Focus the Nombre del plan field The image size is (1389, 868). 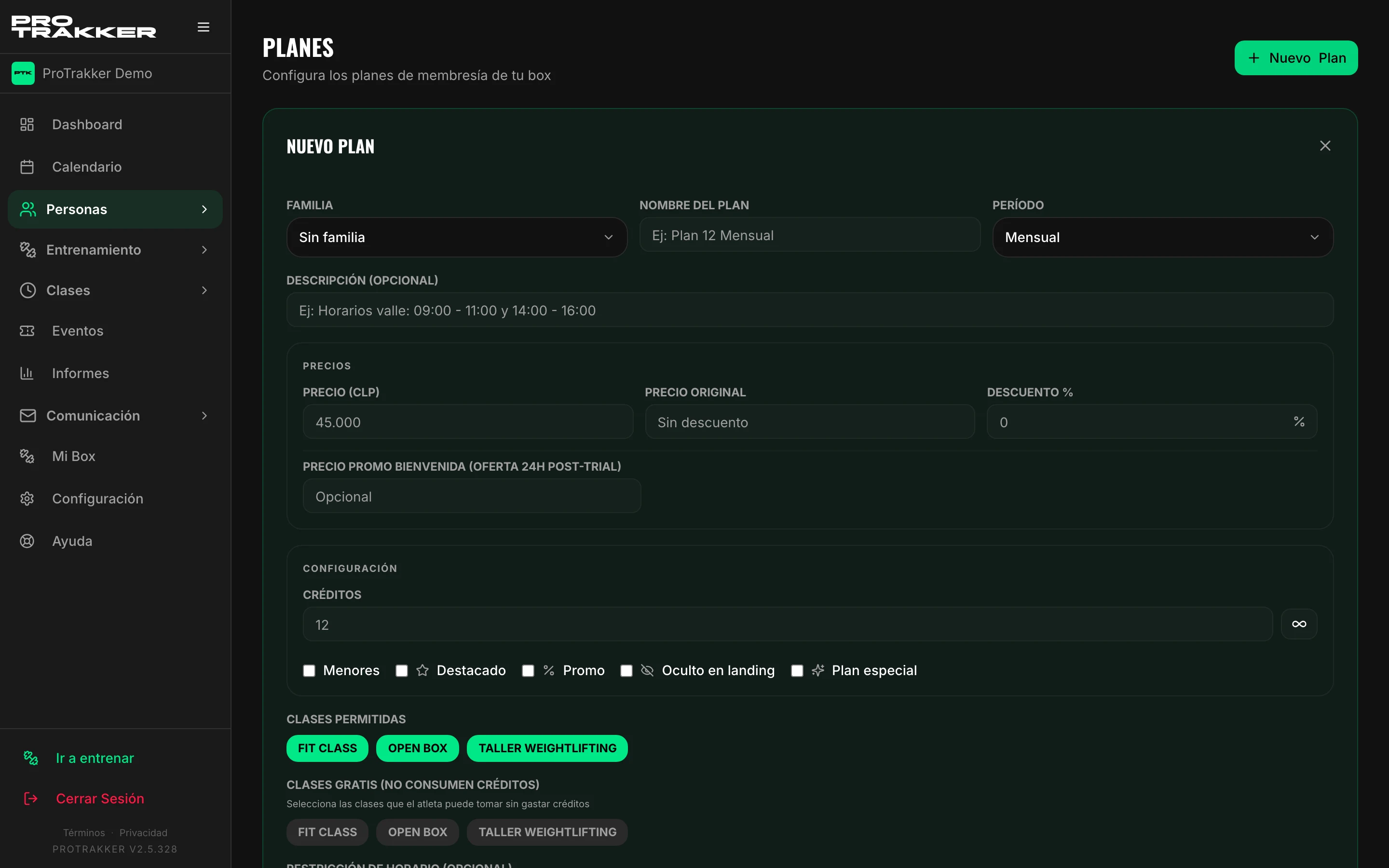pyautogui.click(x=810, y=235)
